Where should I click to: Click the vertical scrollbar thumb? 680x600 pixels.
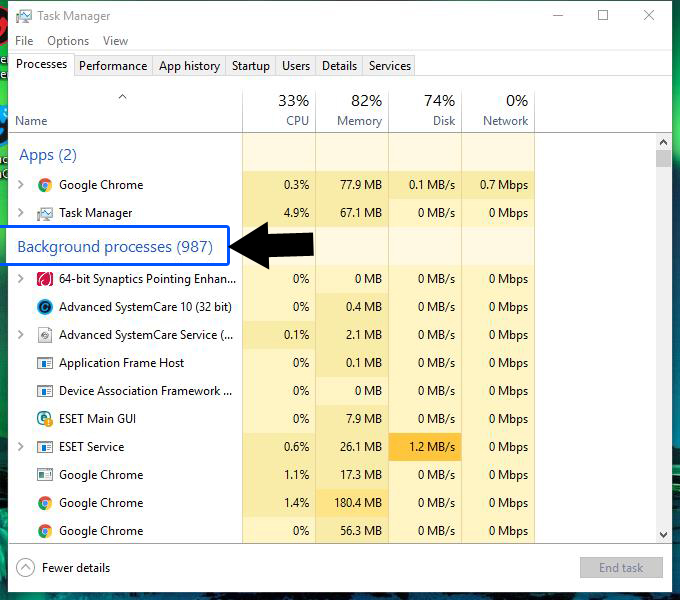click(x=663, y=159)
